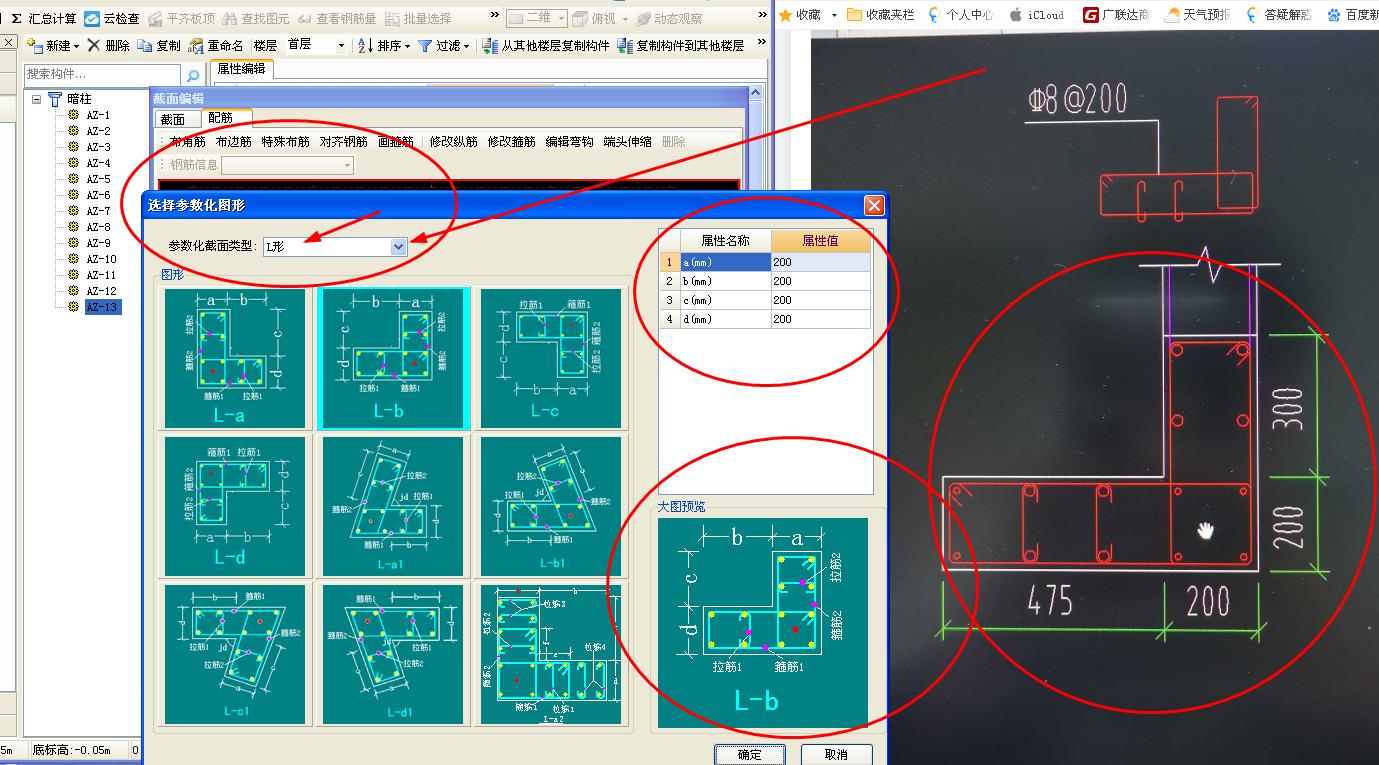Select the L-c1 section thumbnail
The image size is (1379, 765).
tap(235, 653)
